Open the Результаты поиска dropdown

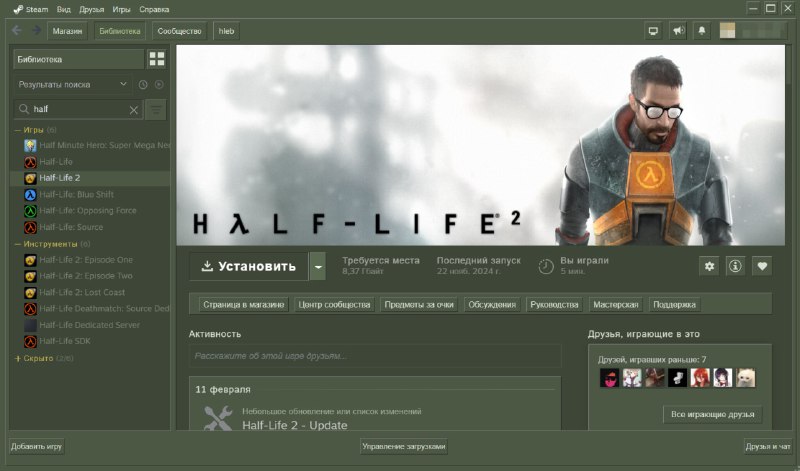click(x=72, y=85)
